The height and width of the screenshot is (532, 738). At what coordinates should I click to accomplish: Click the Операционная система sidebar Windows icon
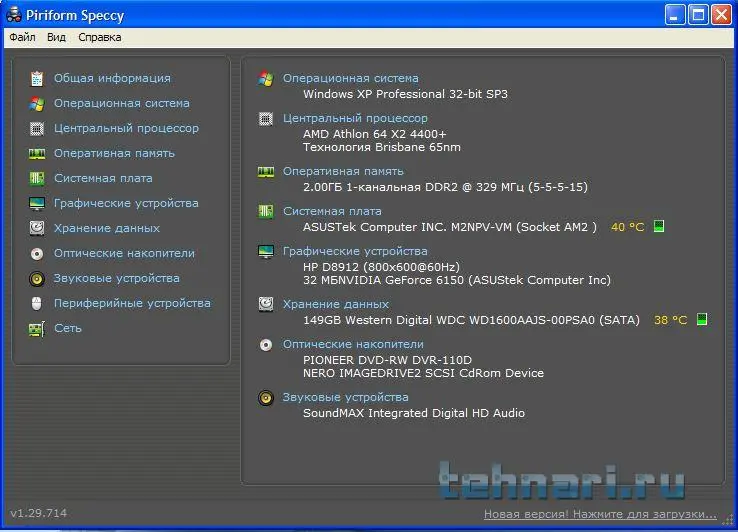coord(37,104)
